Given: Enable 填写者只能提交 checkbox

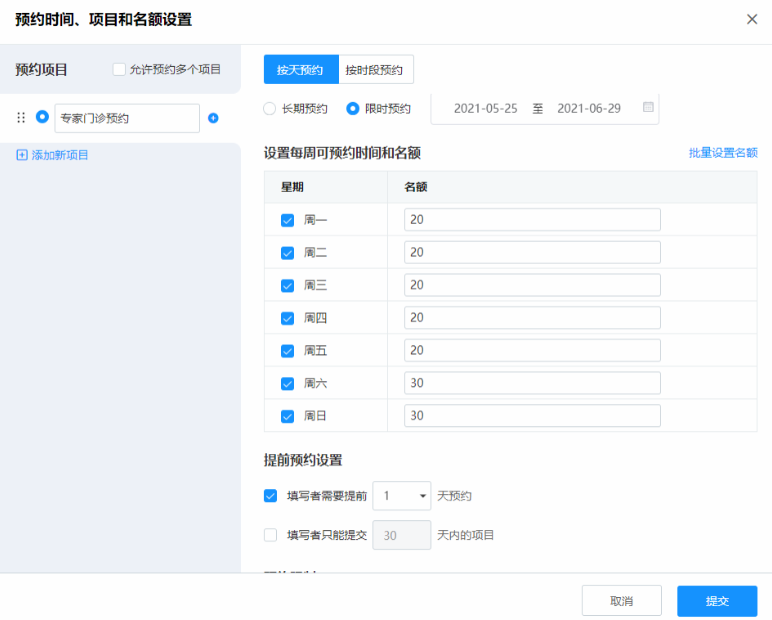Looking at the screenshot, I should 270,535.
